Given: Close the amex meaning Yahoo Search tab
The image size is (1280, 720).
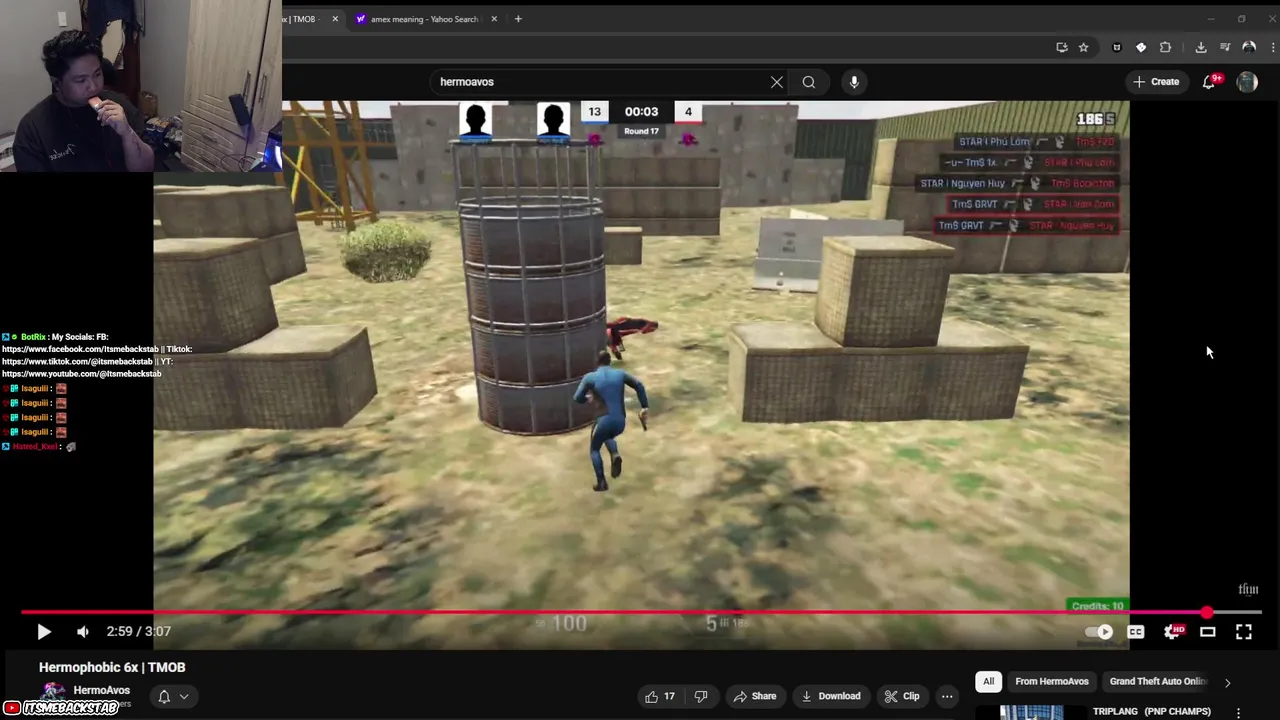Looking at the screenshot, I should point(494,19).
